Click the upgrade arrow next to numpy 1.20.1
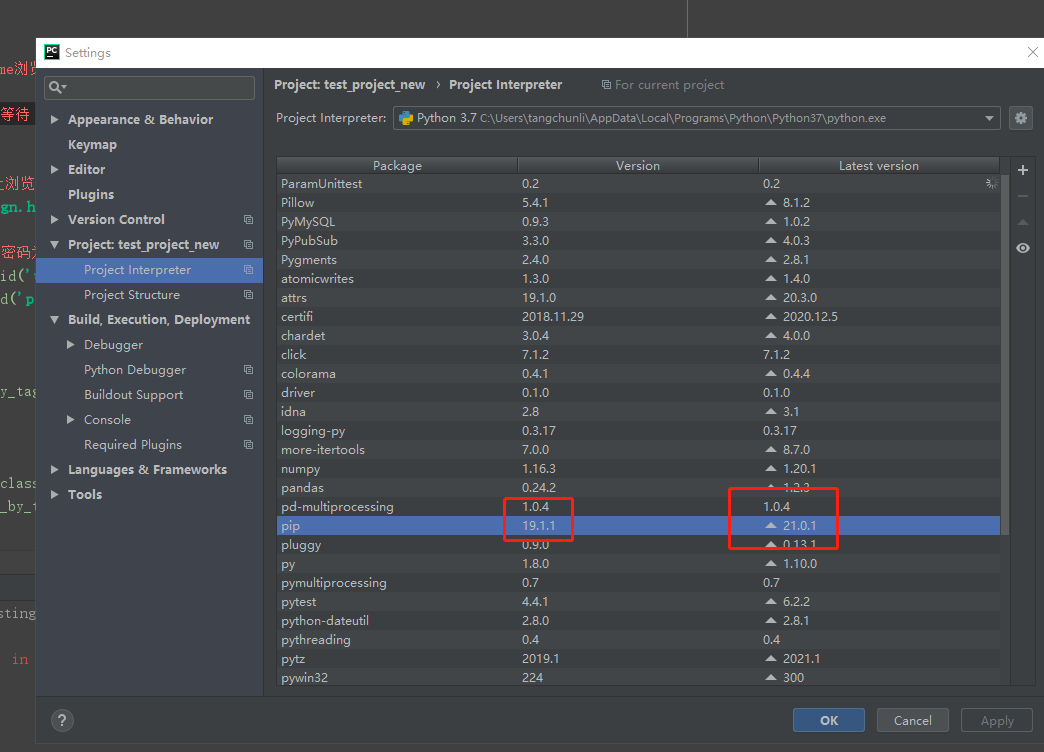This screenshot has width=1044, height=752. click(771, 468)
